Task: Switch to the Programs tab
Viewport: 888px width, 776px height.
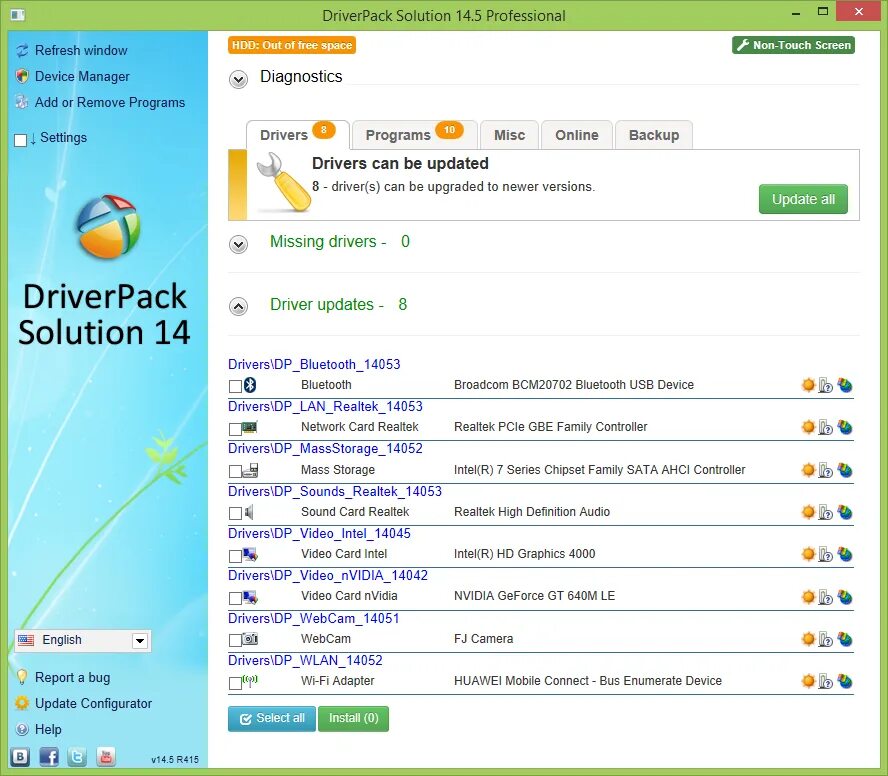Action: [415, 135]
